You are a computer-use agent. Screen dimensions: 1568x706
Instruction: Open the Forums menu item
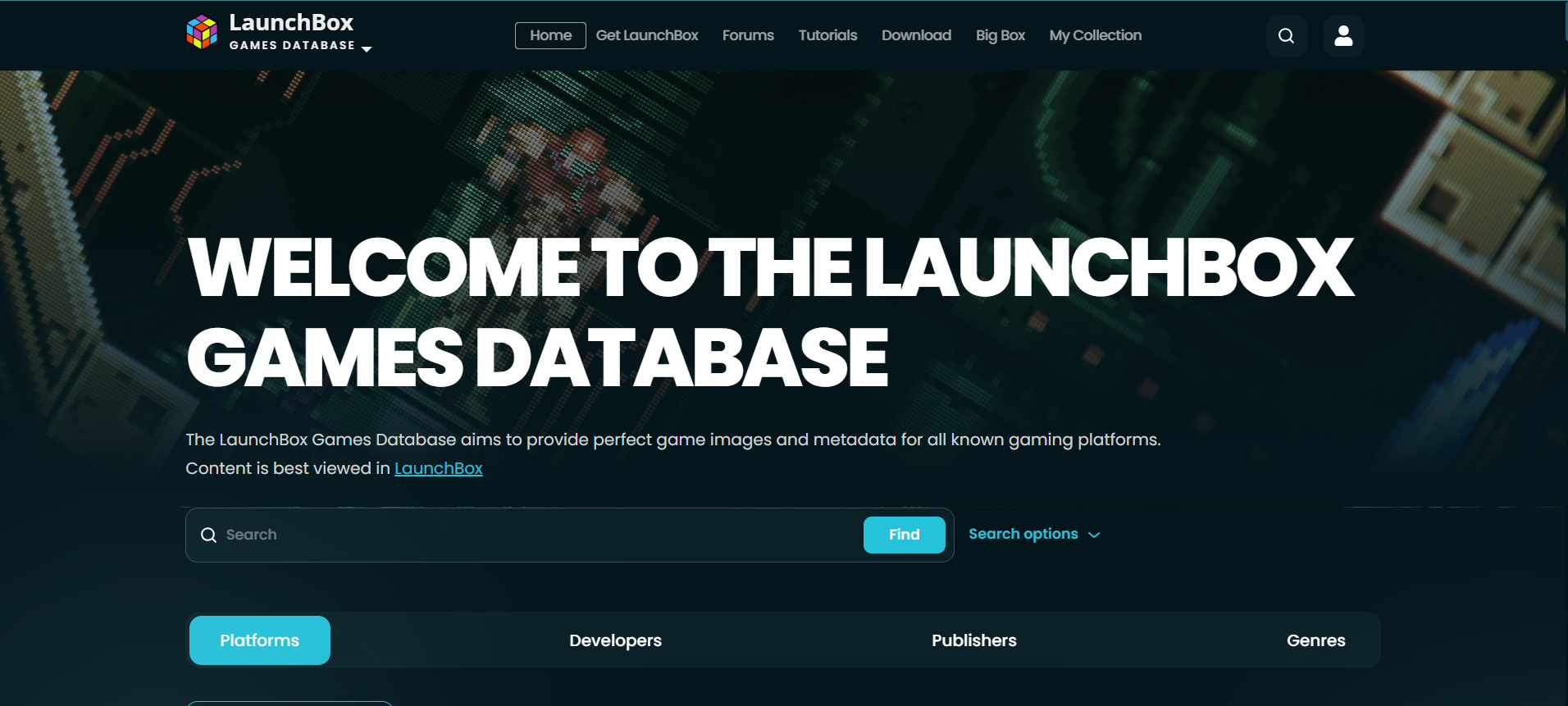coord(748,35)
